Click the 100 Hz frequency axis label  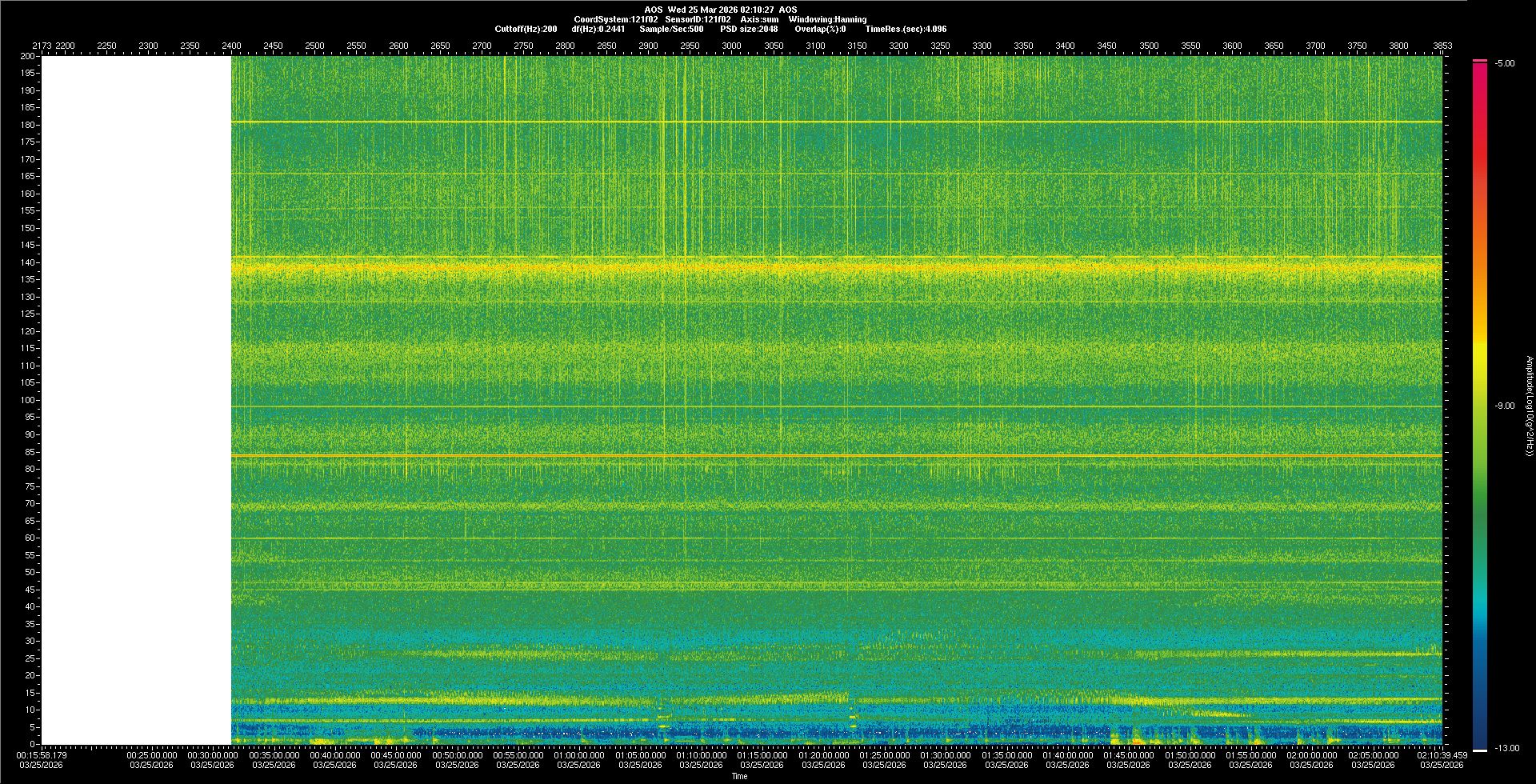coord(28,400)
